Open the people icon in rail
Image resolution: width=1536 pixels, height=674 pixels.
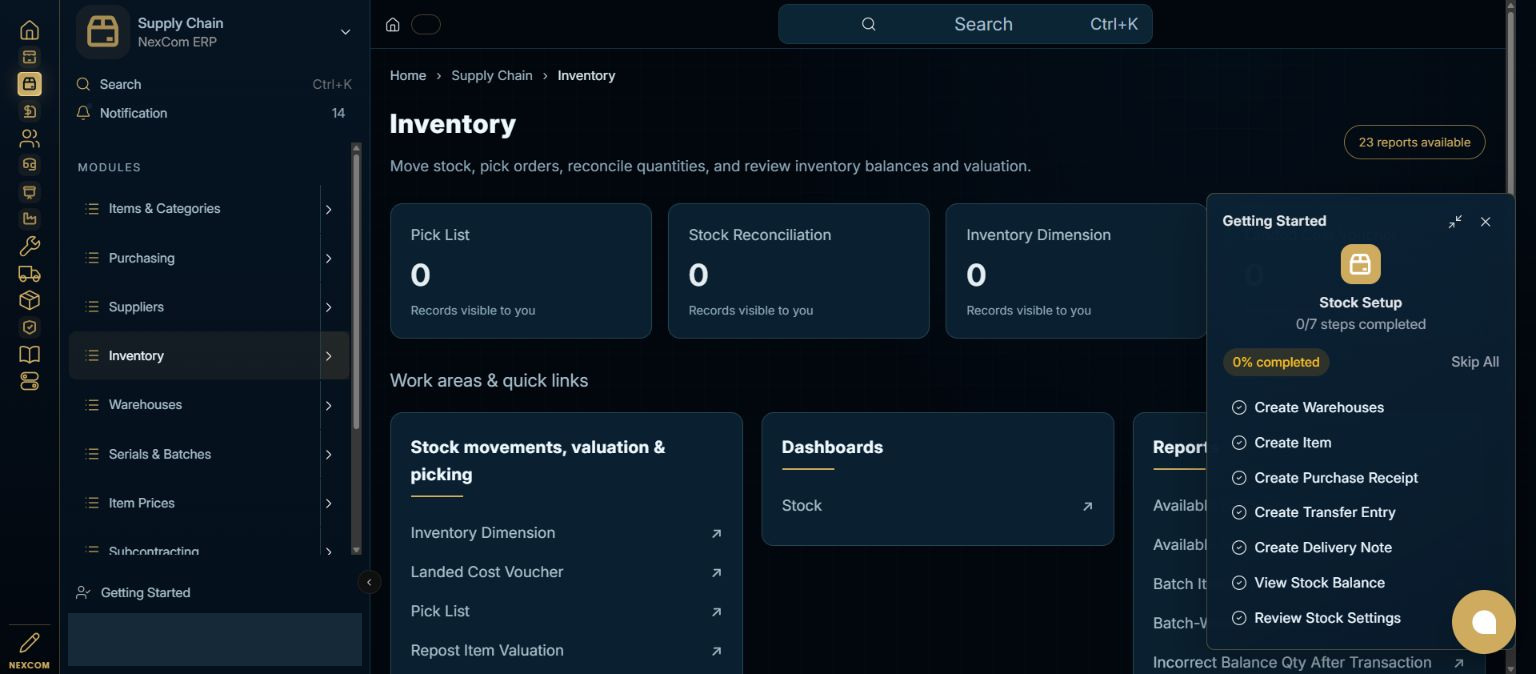point(29,138)
